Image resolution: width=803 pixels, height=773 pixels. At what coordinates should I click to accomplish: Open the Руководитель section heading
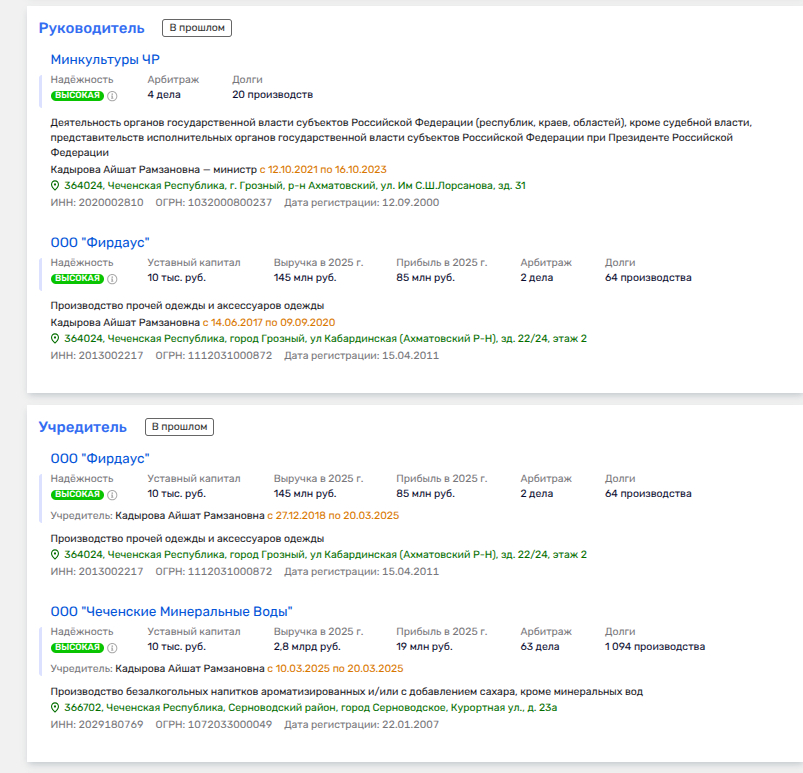[x=92, y=28]
